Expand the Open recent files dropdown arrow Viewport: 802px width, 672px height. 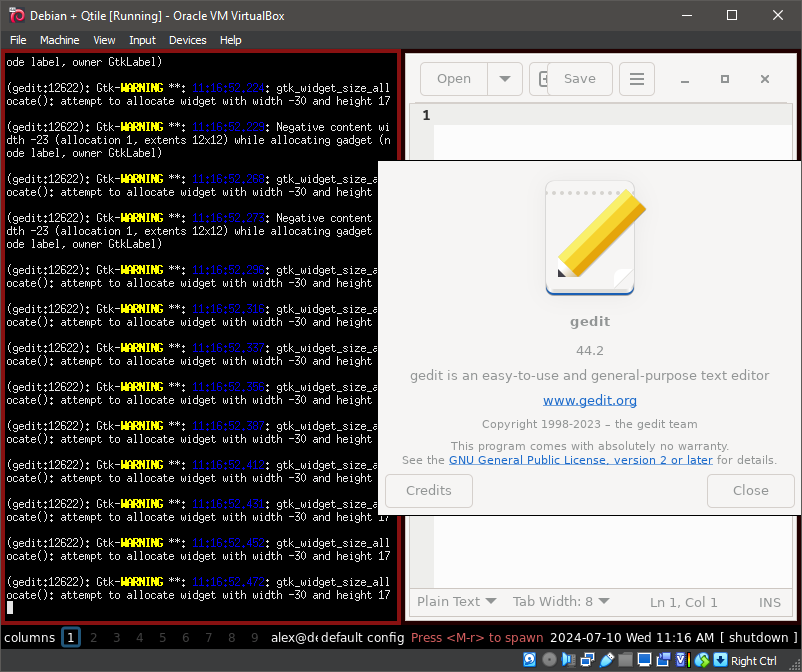click(x=505, y=79)
